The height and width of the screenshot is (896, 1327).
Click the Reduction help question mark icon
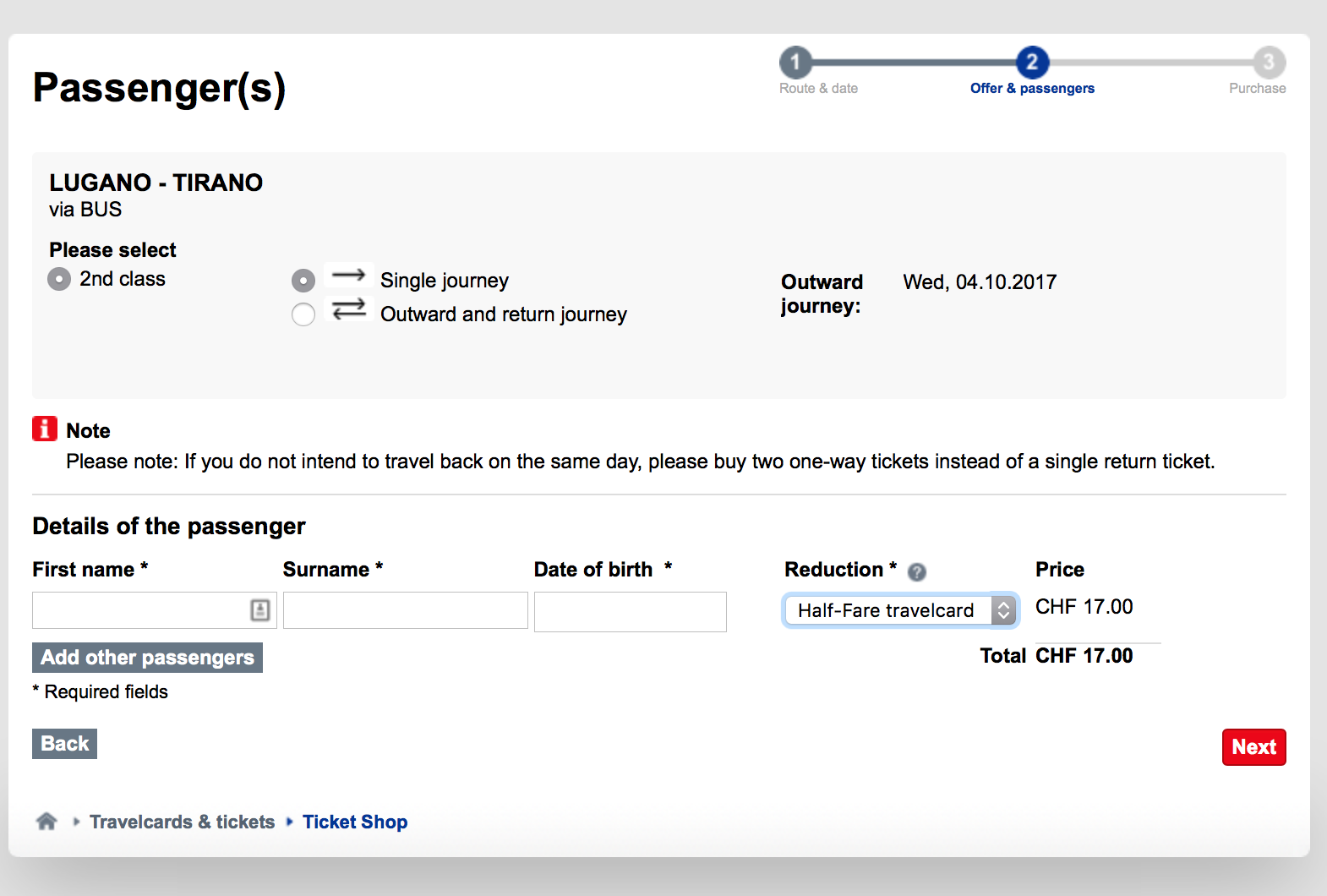916,572
